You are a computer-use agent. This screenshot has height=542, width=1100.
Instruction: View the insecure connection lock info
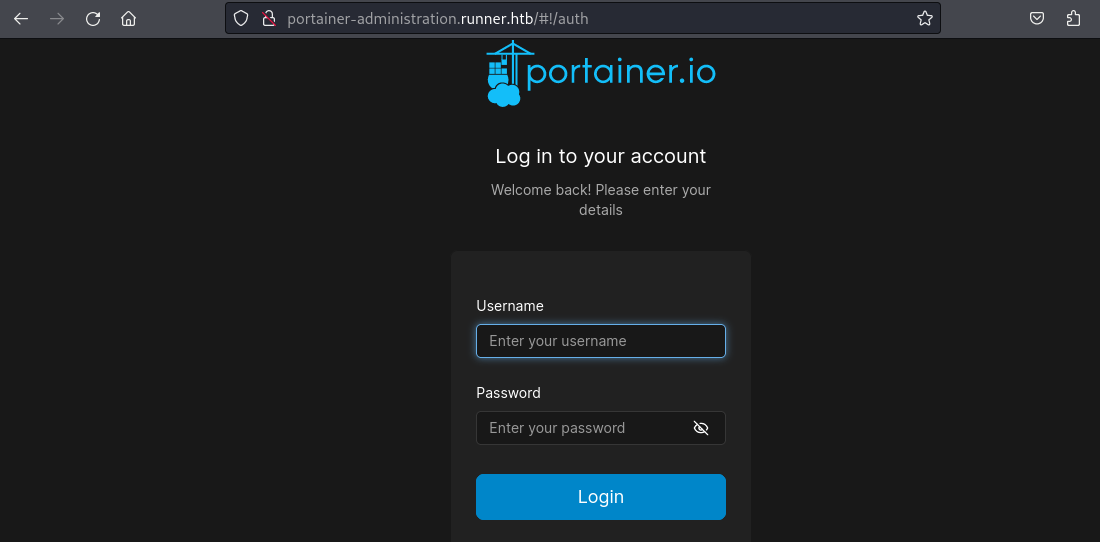point(267,18)
